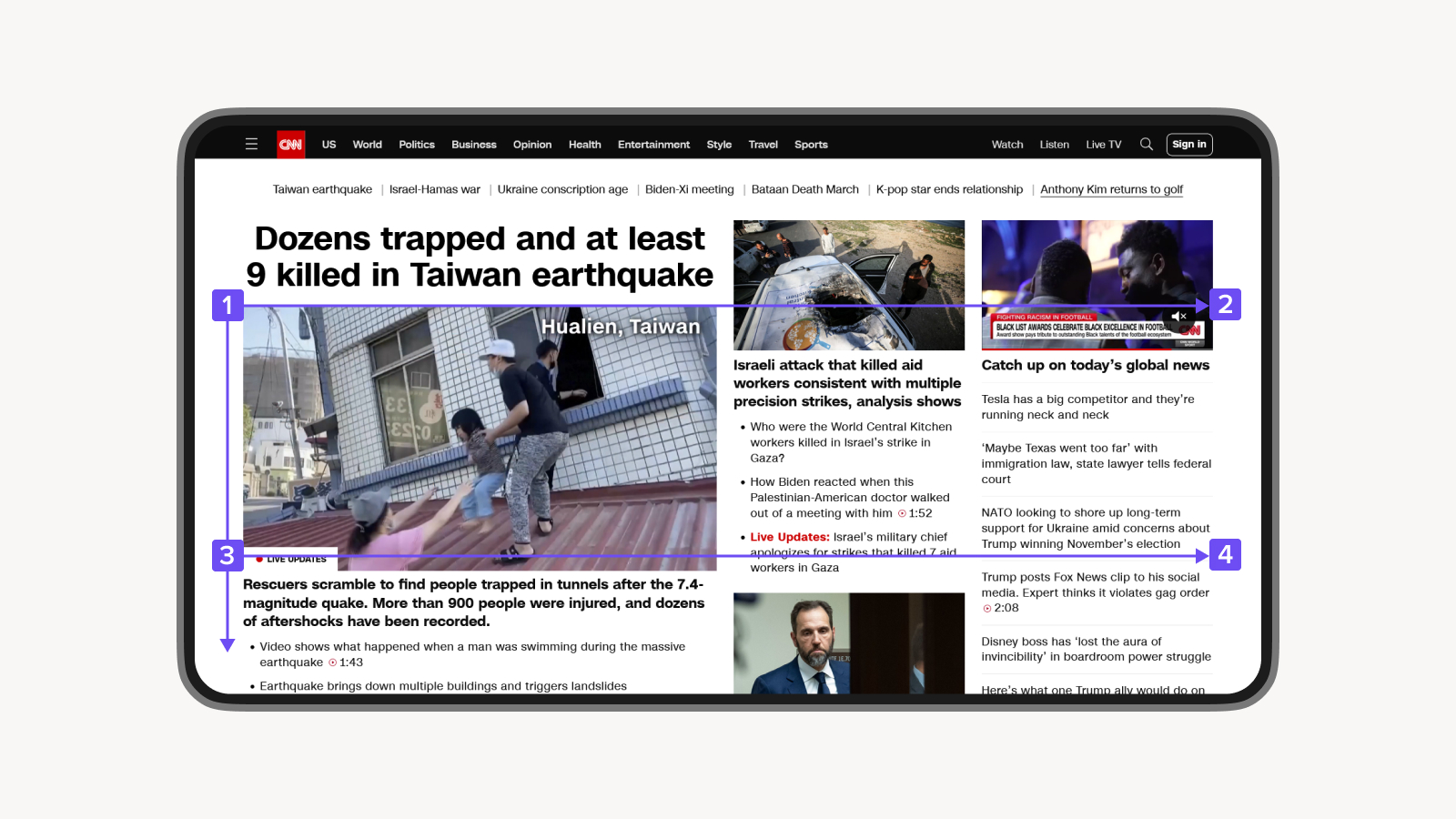Open the search magnifier icon

[x=1147, y=144]
